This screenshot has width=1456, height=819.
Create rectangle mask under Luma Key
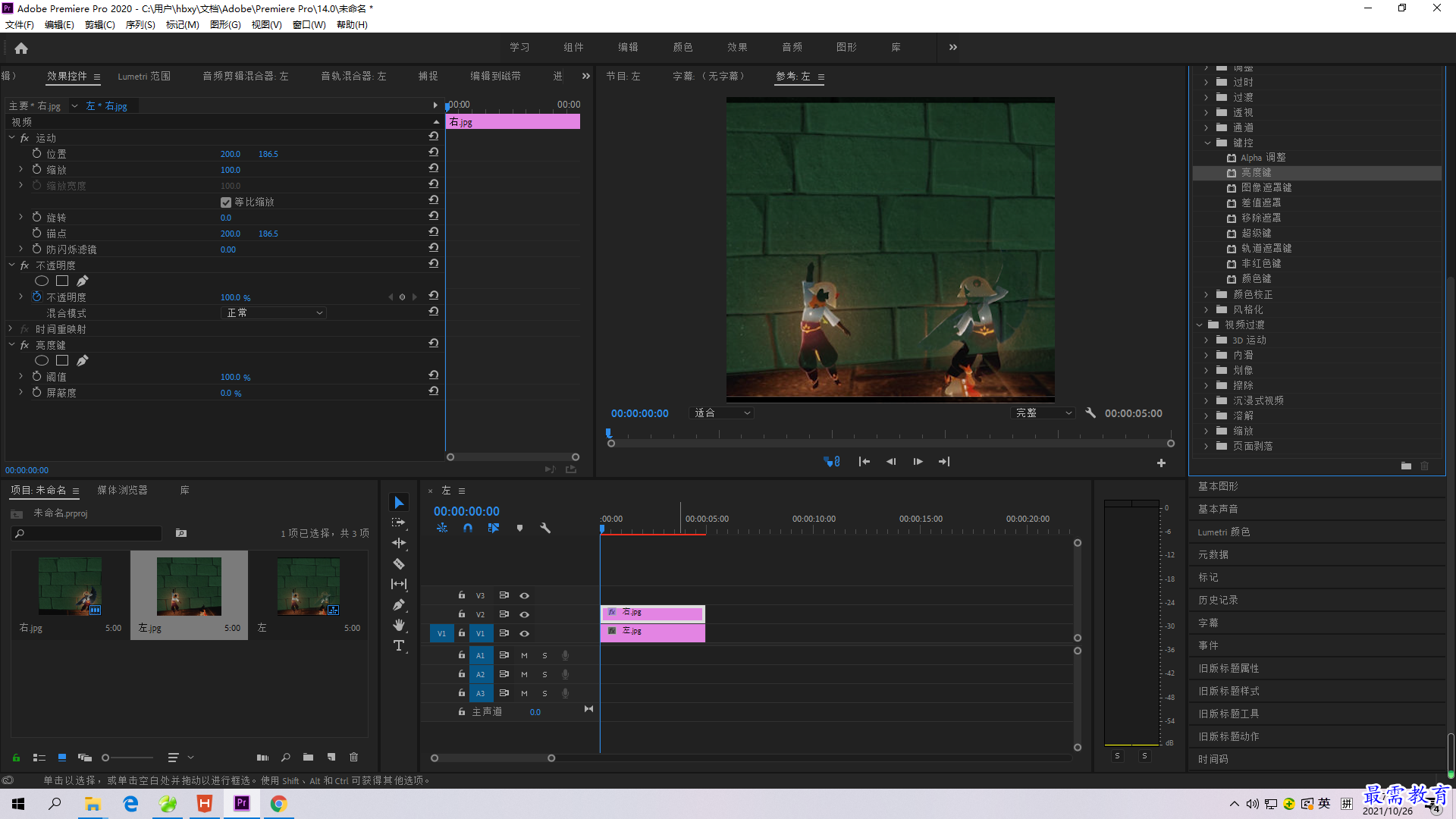click(62, 361)
